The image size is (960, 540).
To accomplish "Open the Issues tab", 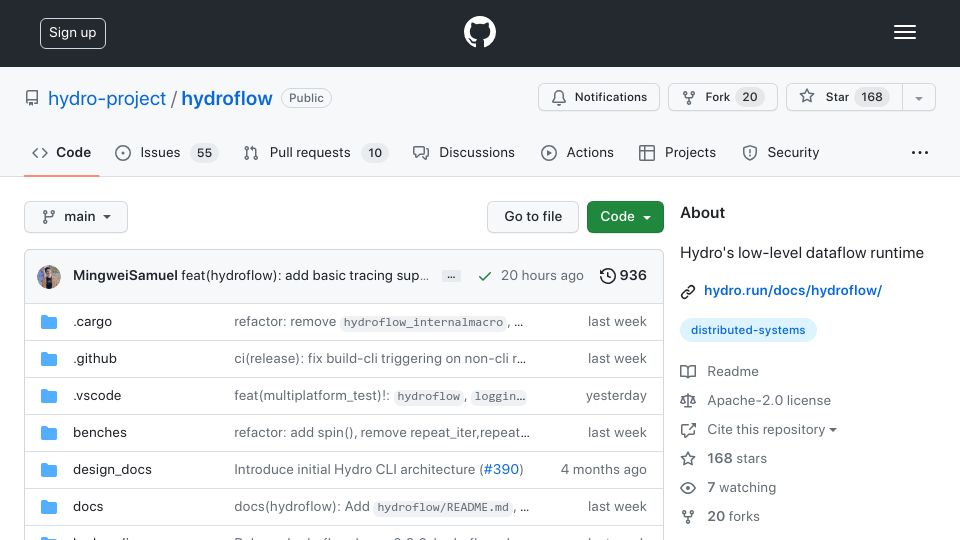I will coord(166,152).
